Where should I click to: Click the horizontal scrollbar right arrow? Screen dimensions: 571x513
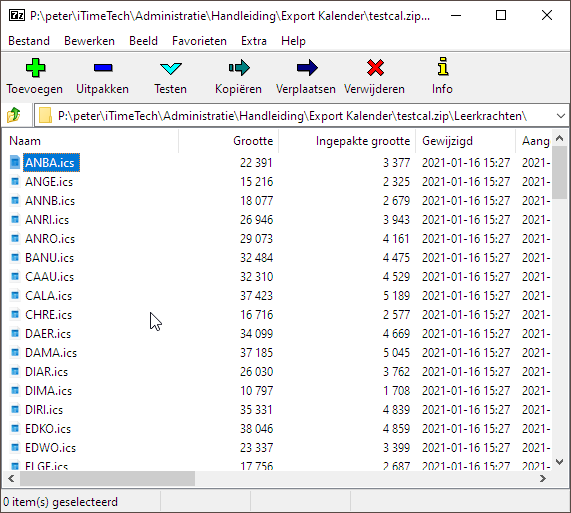543,478
